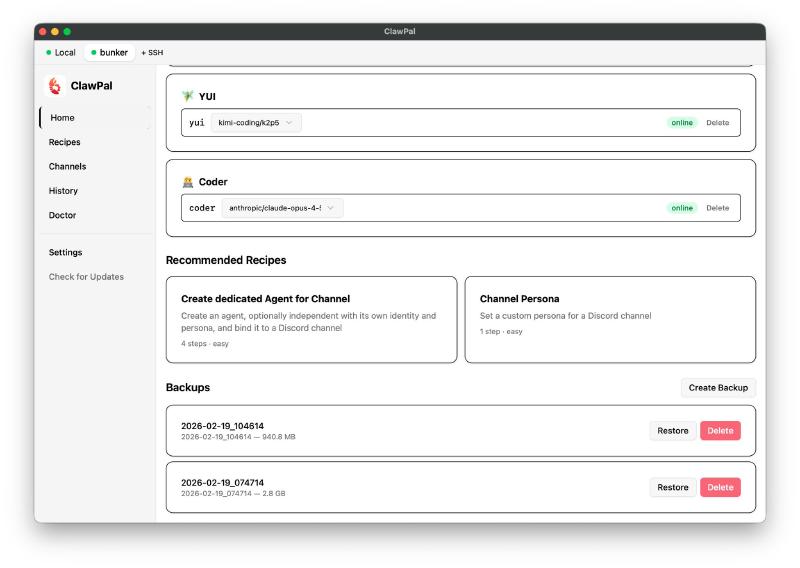Open Settings from the sidebar
This screenshot has height=568, width=800.
(x=66, y=252)
